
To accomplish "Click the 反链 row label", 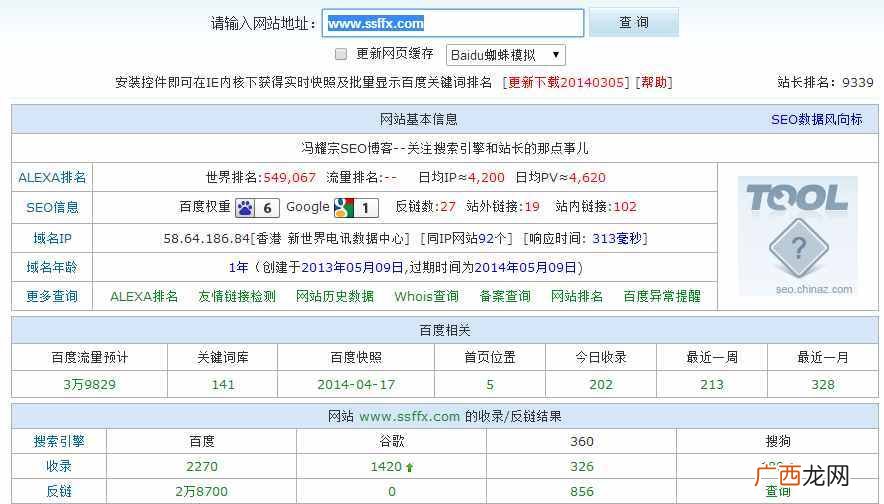I will [59, 491].
